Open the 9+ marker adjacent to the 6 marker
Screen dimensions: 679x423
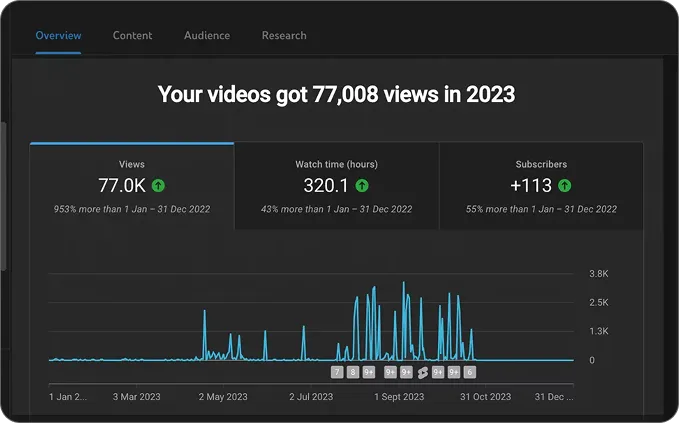coord(454,372)
